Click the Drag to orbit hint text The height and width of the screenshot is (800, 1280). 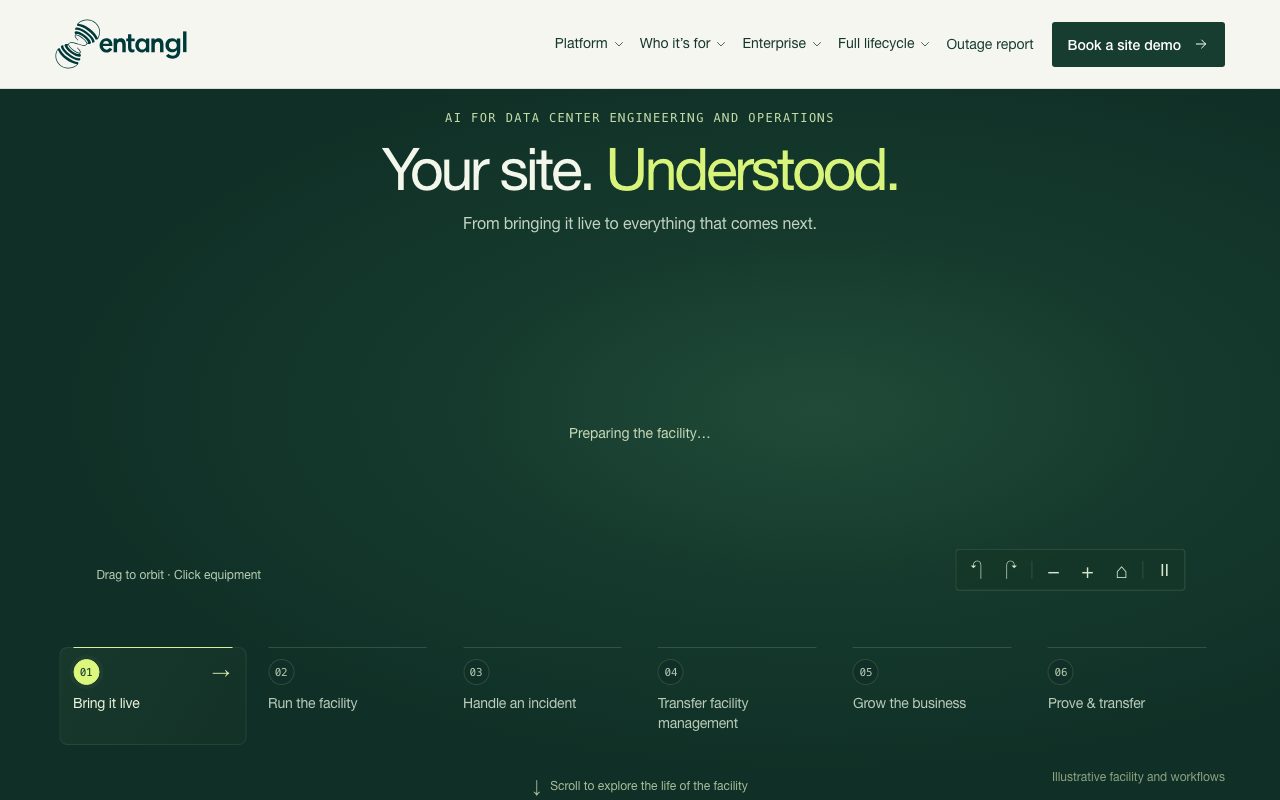point(179,575)
